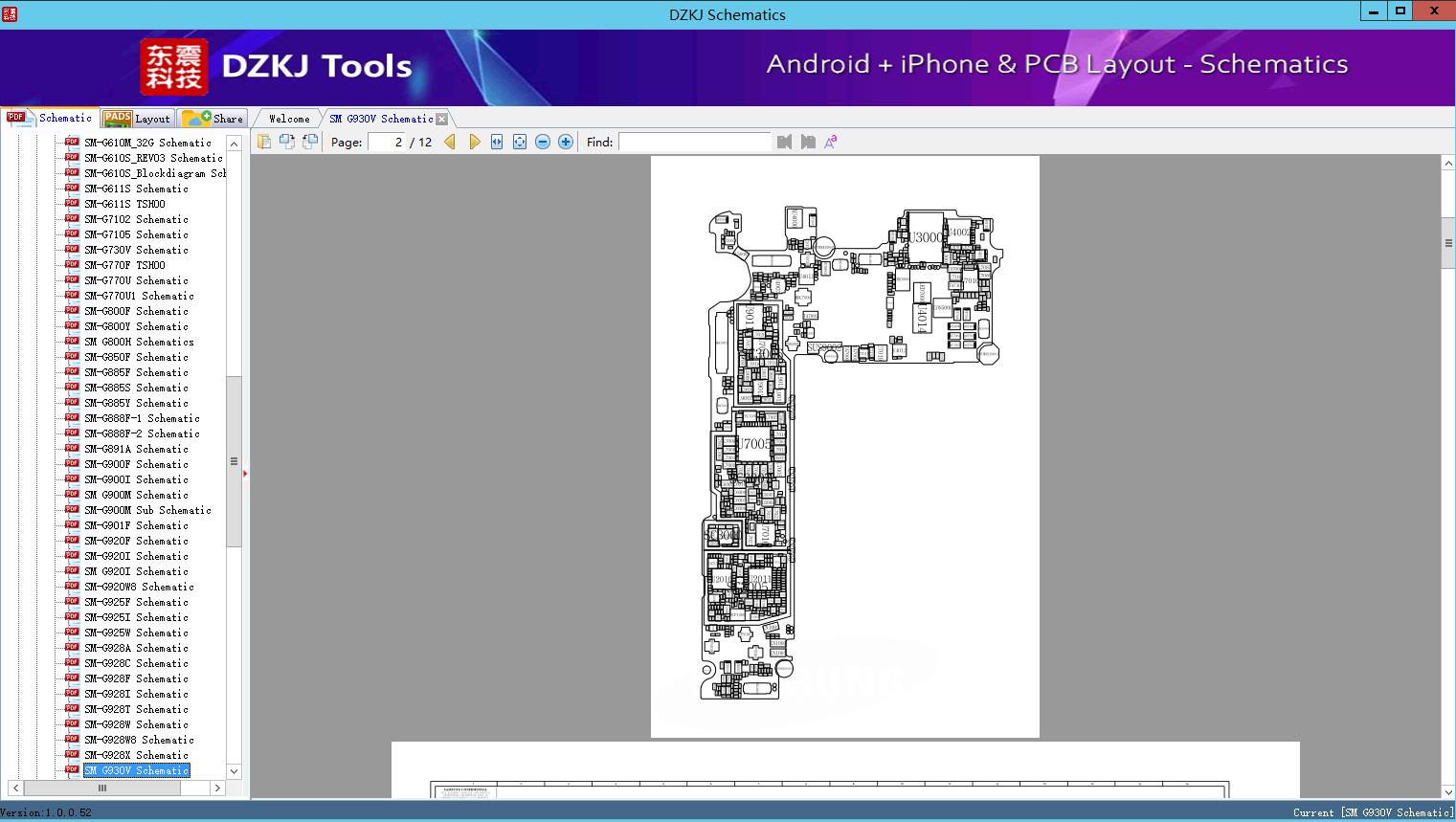Open SM-G900M Sub Schematic in the tree
Viewport: 1456px width, 822px height.
(x=147, y=510)
